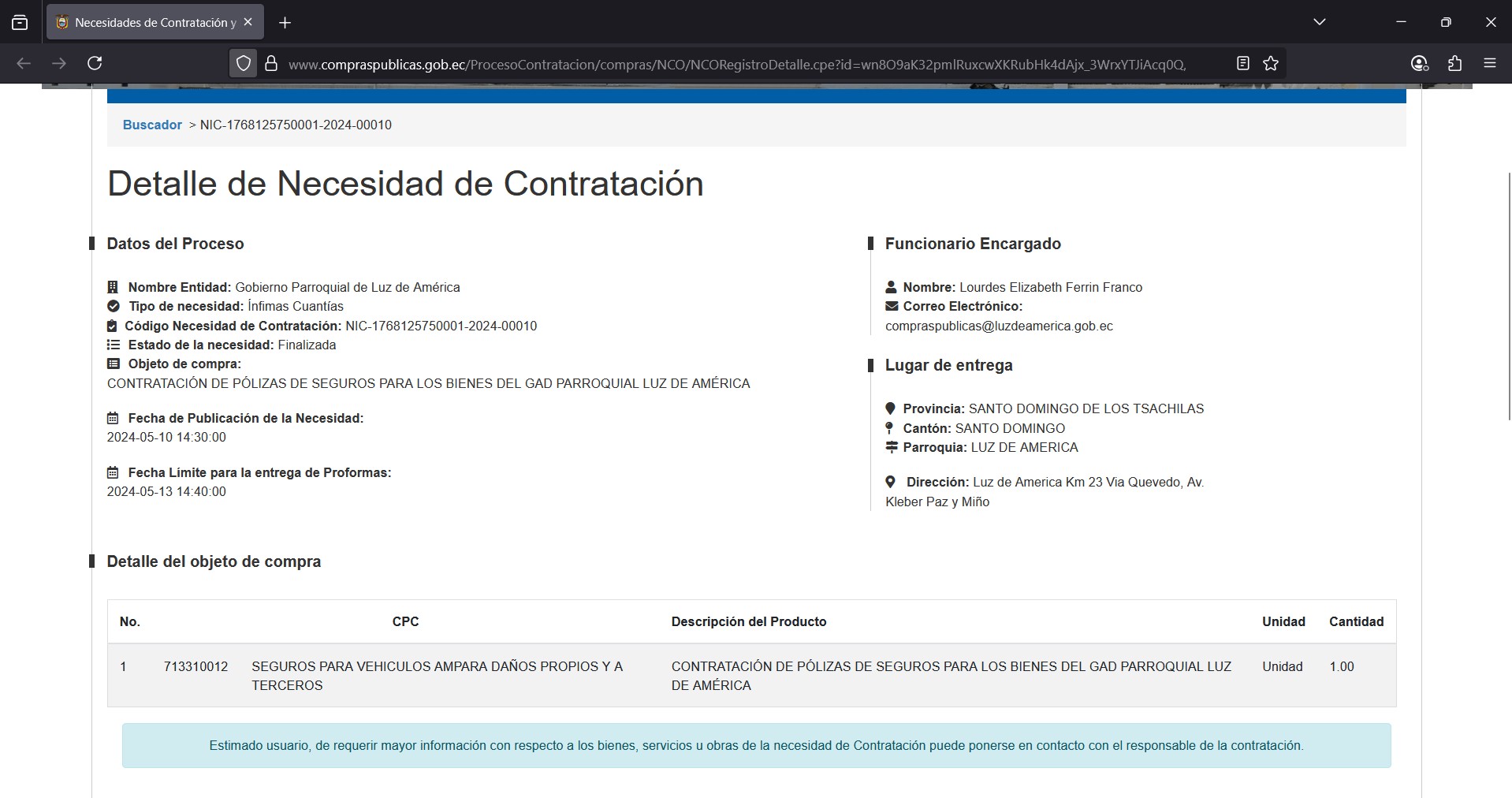1512x798 pixels.
Task: Click calendar icon beside Fecha de Publicación
Action: (113, 418)
